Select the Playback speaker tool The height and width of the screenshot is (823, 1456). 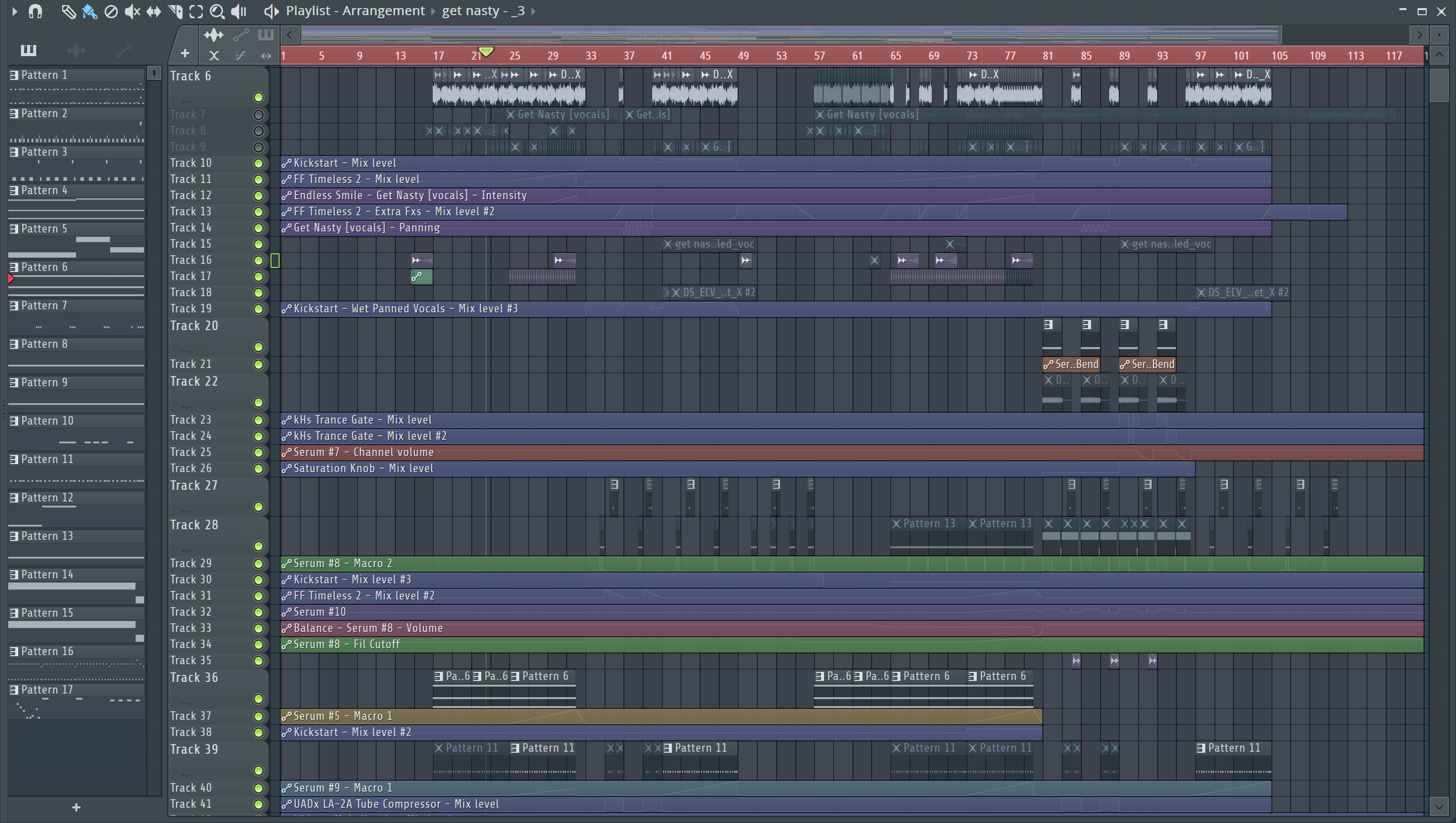coord(239,11)
